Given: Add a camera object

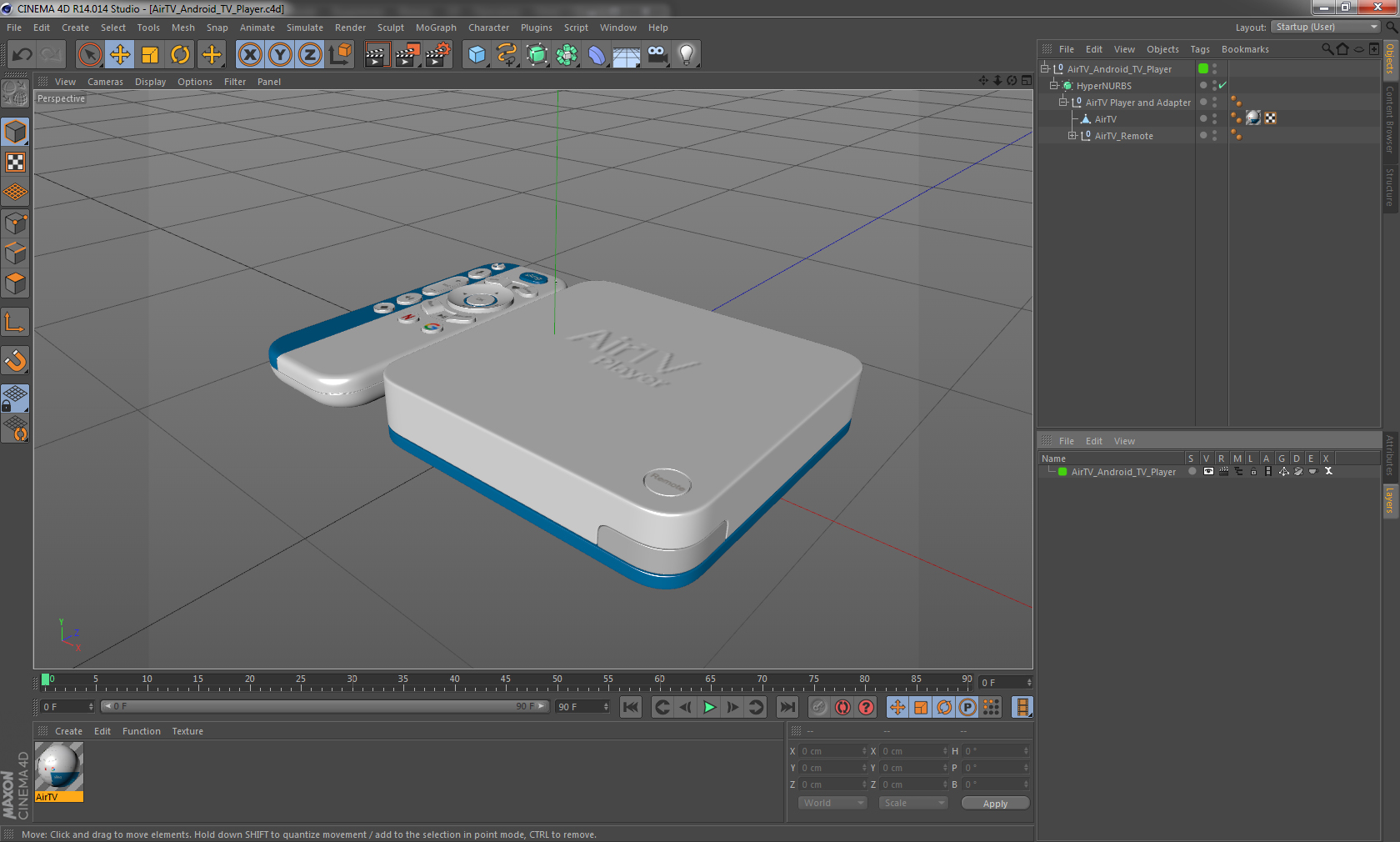Looking at the screenshot, I should (x=657, y=55).
